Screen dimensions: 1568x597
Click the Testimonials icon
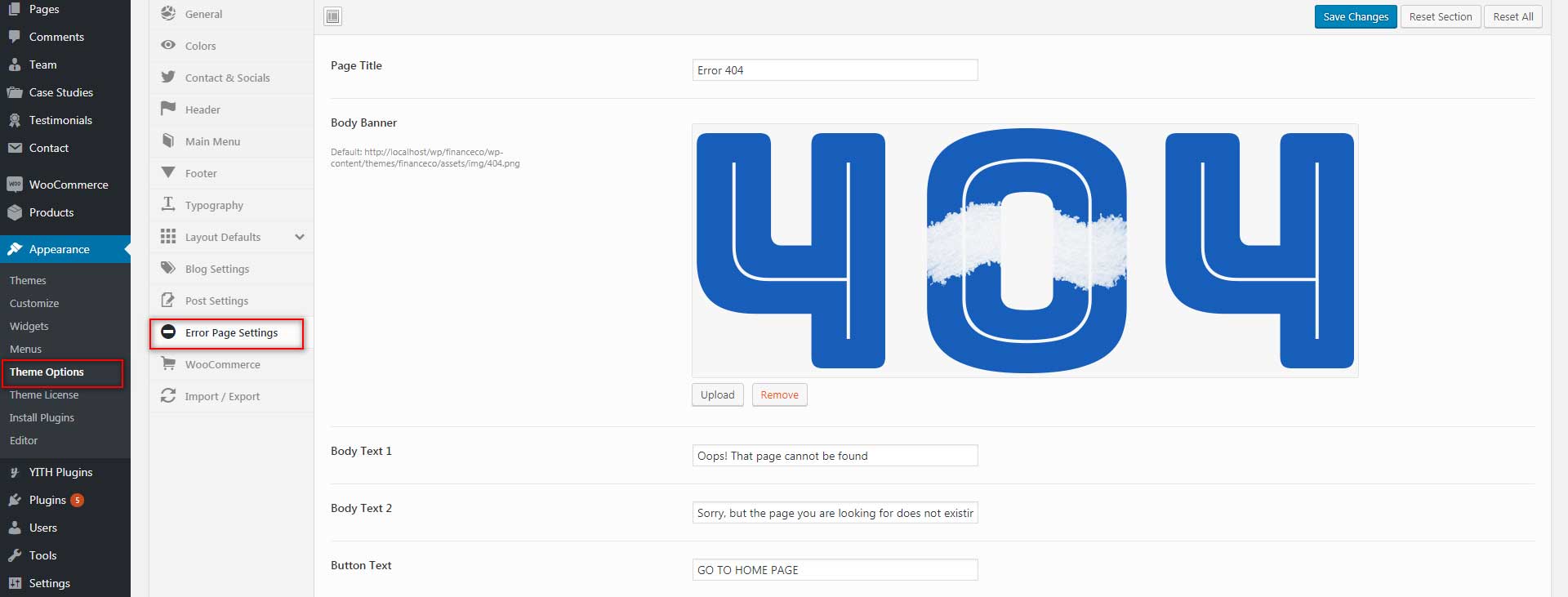(15, 120)
